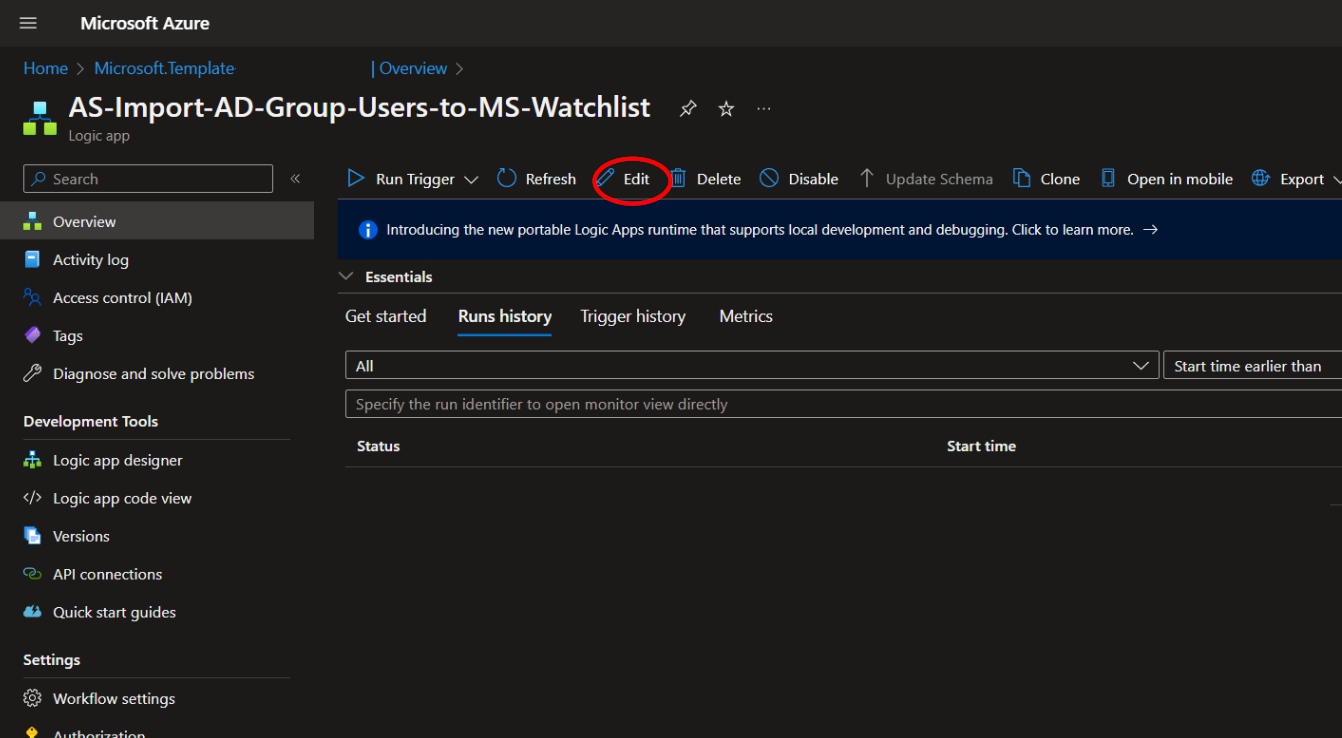Click the Activity log icon
This screenshot has width=1342, height=738.
[x=33, y=260]
